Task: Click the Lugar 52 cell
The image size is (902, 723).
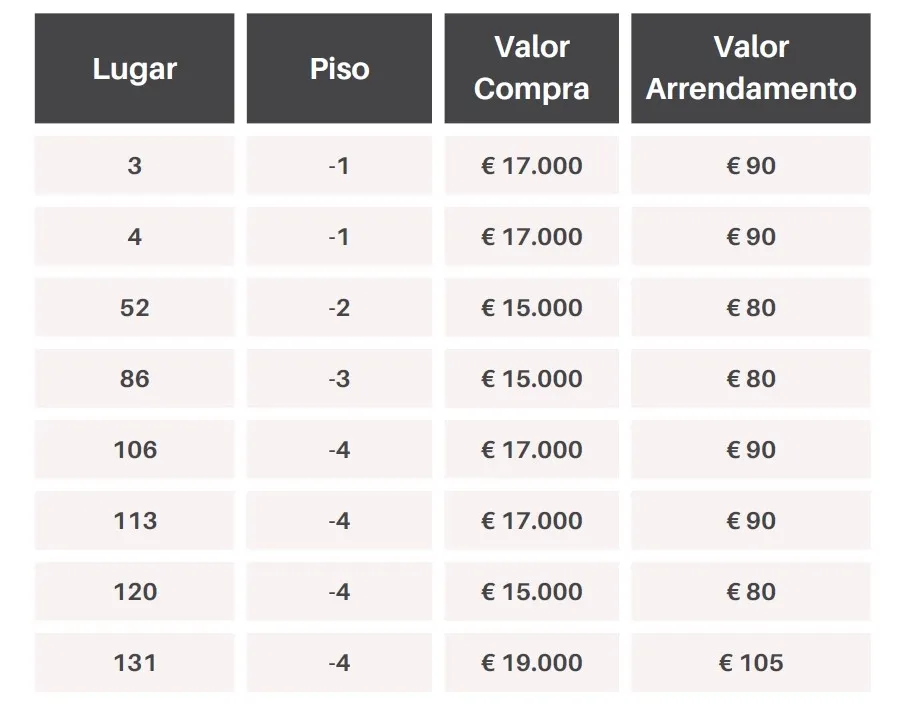Action: (x=134, y=308)
